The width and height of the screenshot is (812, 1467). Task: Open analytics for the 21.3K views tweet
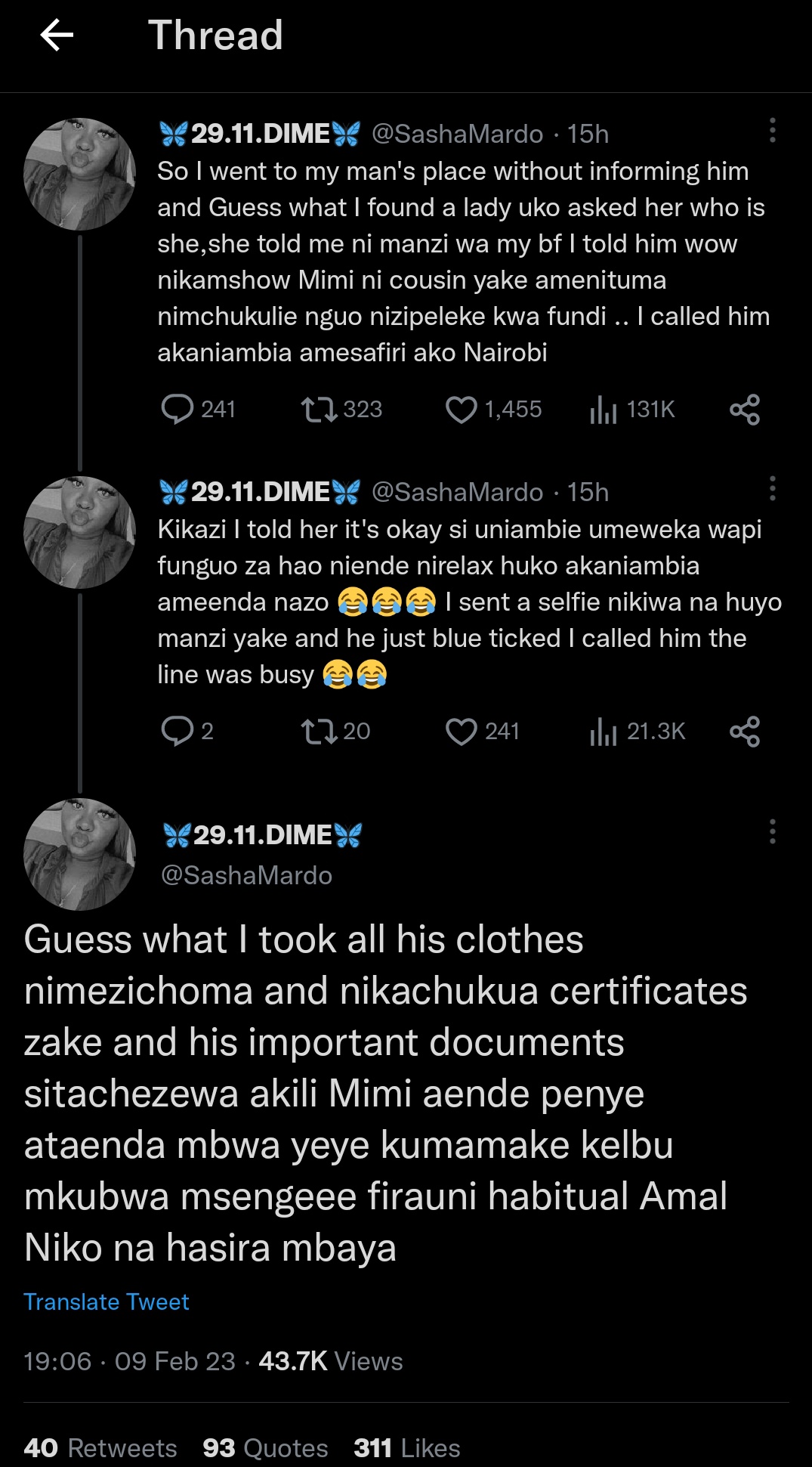(604, 731)
